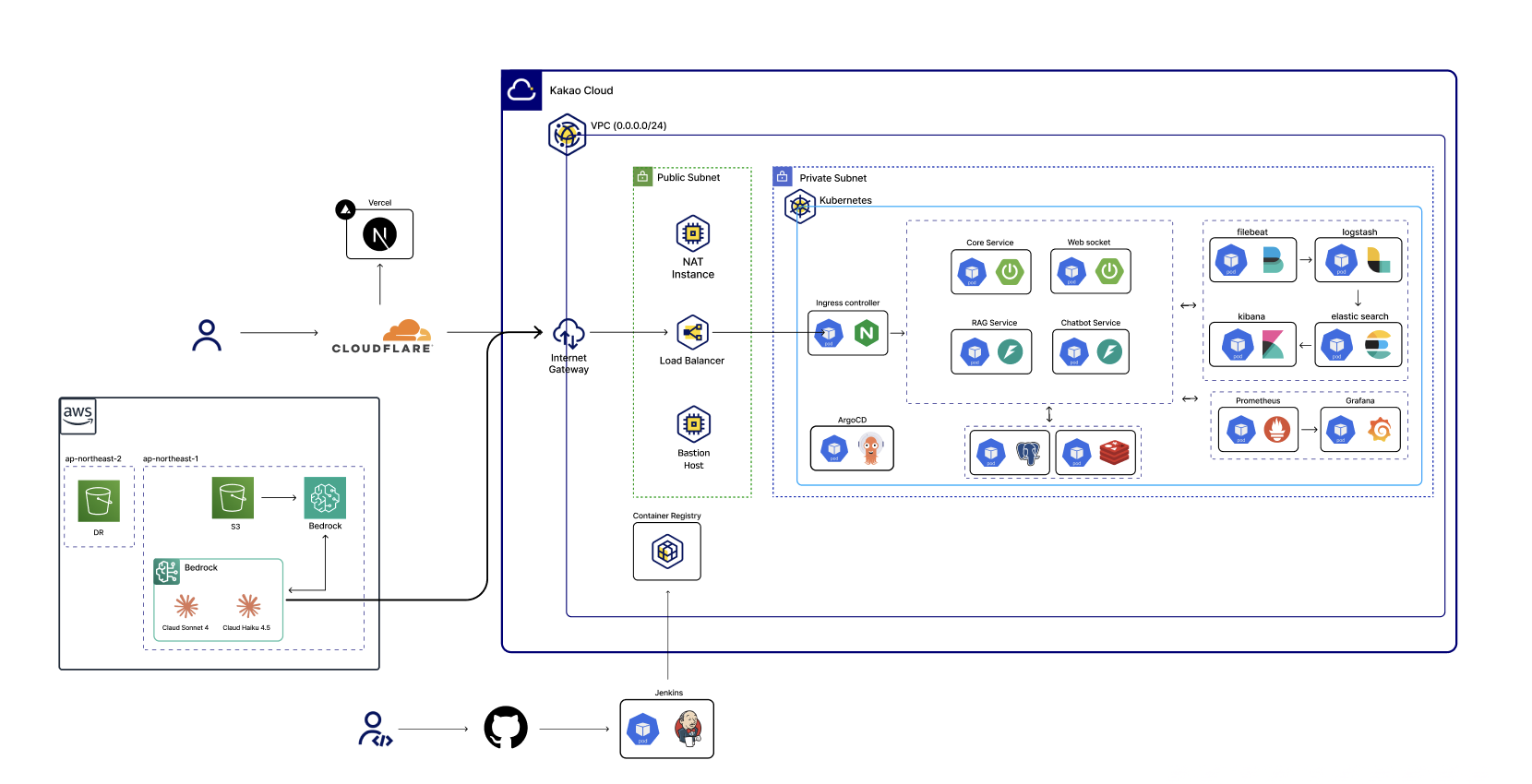Viewport: 1532px width, 784px height.
Task: Select the VPC hexagon icon
Action: pos(567,135)
